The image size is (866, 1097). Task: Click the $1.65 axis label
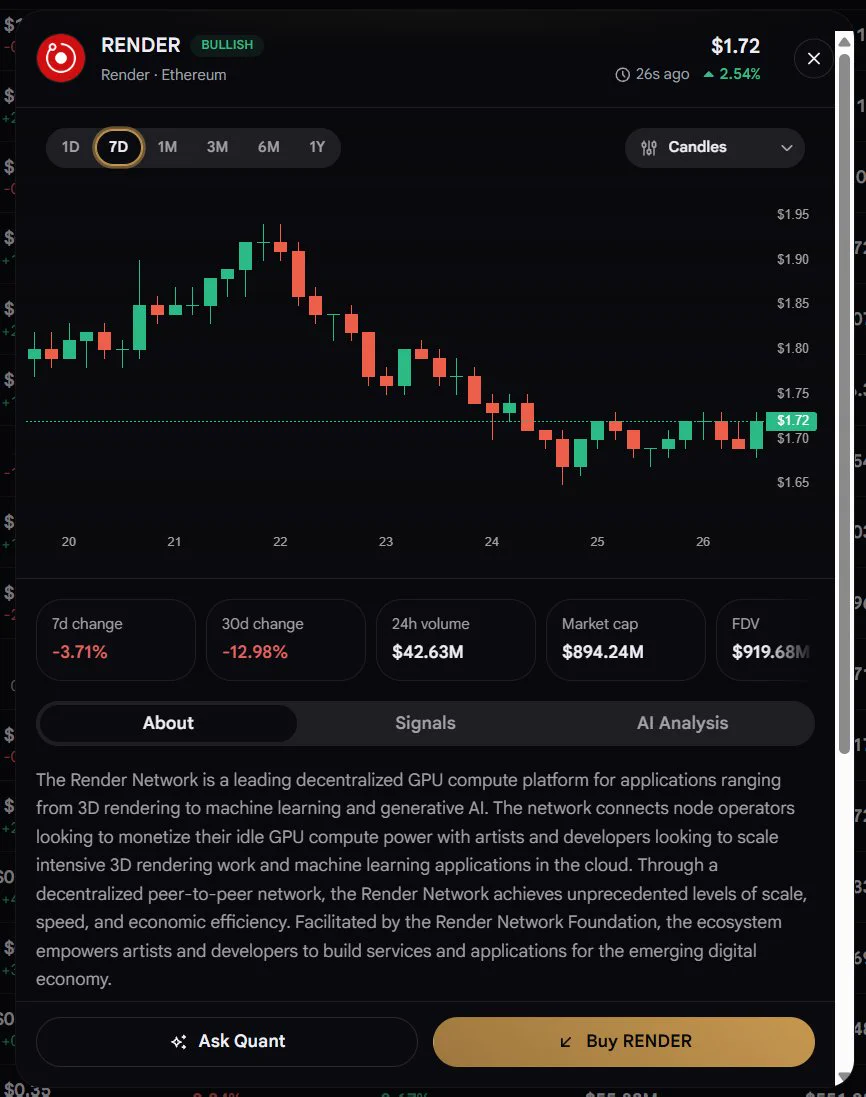(793, 482)
